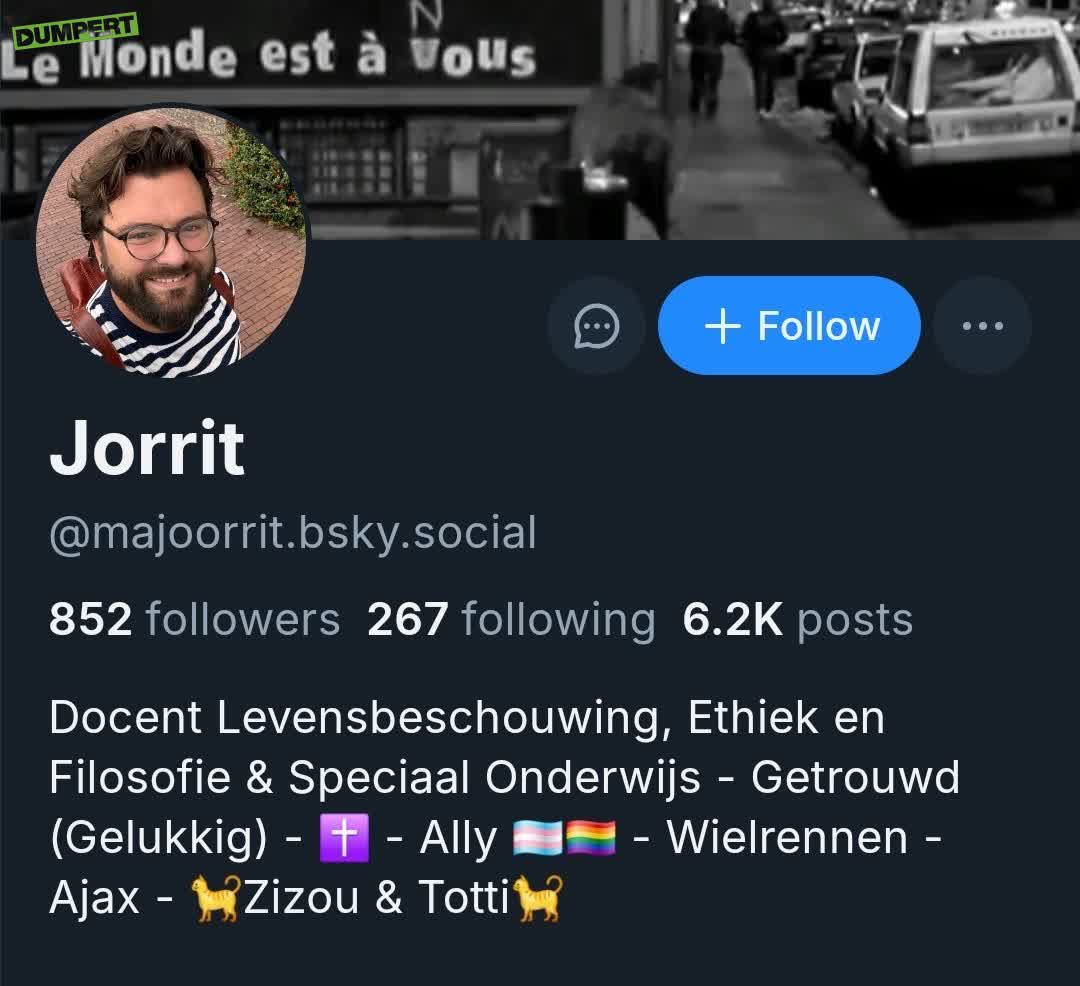Click the cat emoji after Totti
This screenshot has height=986, width=1080.
pyautogui.click(x=539, y=898)
